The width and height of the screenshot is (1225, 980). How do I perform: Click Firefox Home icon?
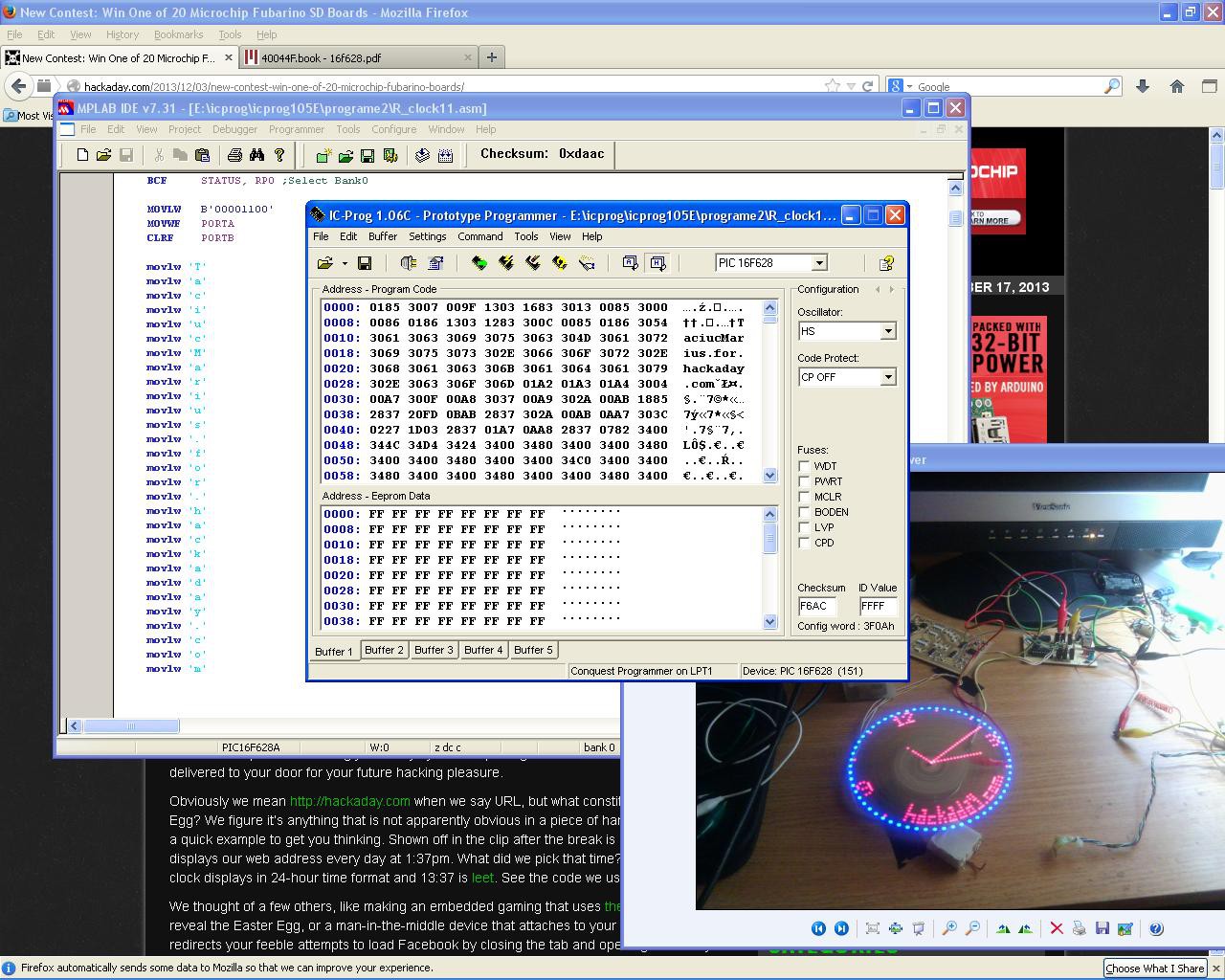[x=1177, y=86]
